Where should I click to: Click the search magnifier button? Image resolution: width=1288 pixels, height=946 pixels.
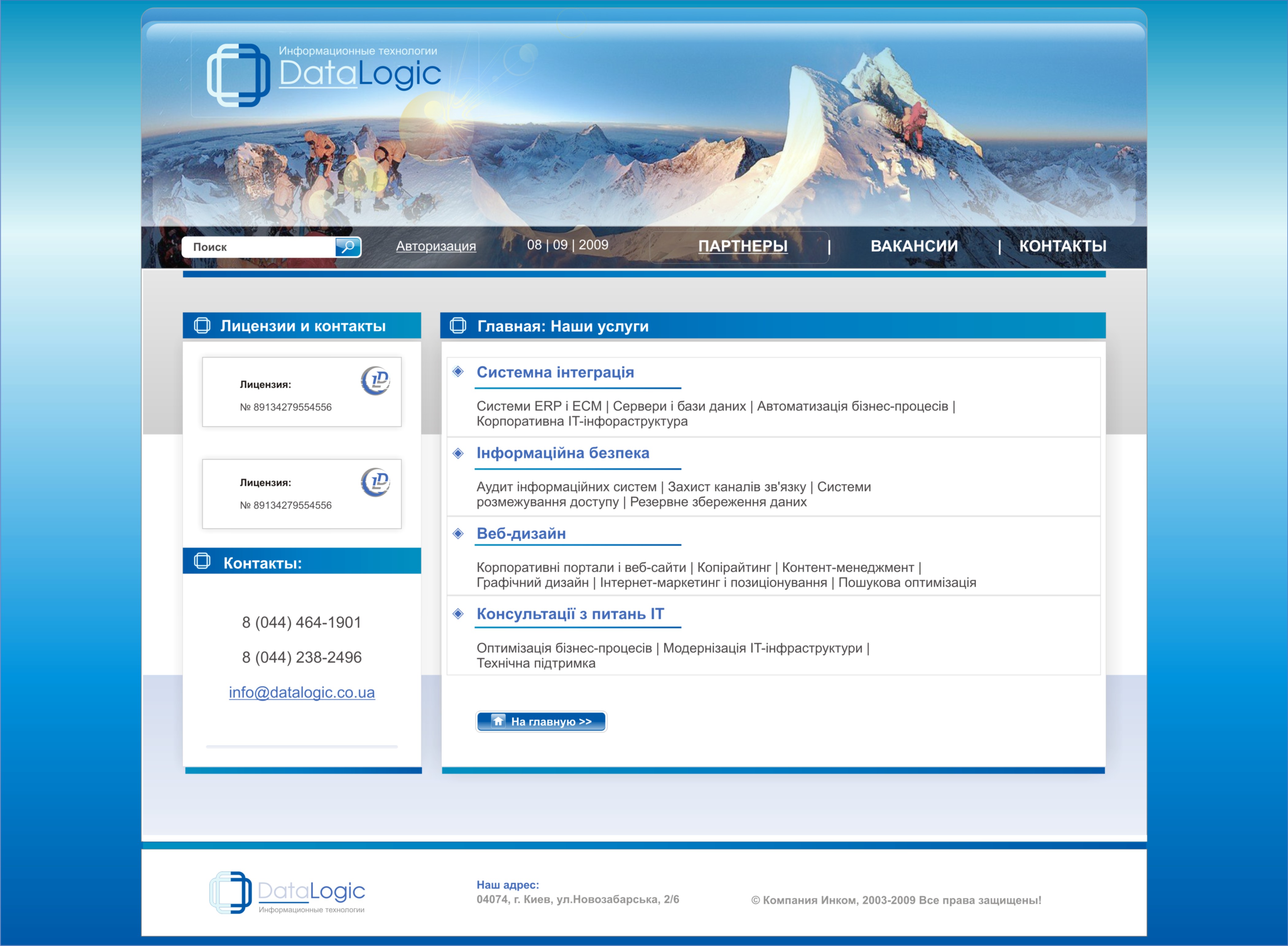click(x=348, y=247)
